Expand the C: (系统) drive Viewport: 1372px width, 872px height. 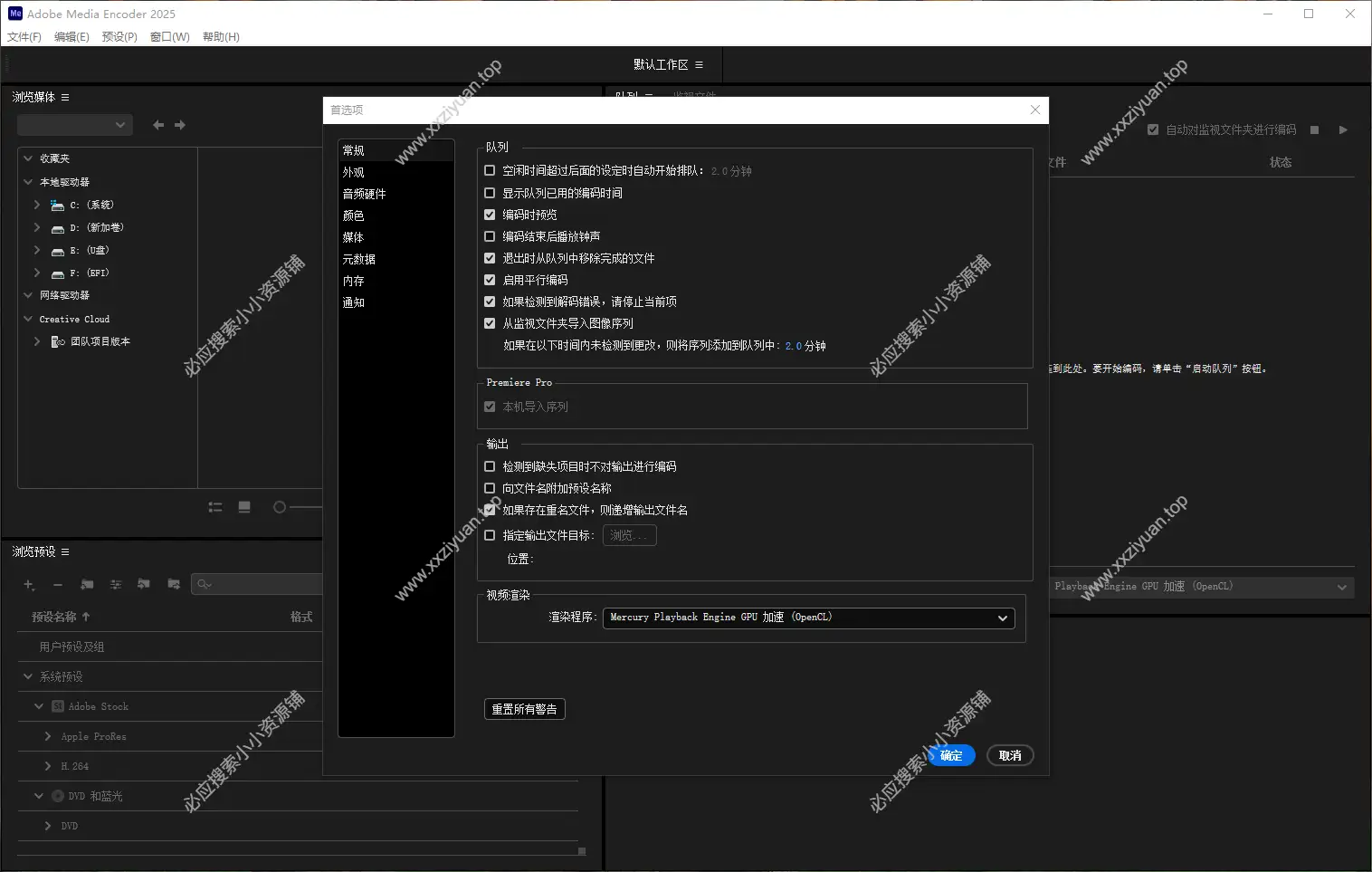[x=37, y=206]
